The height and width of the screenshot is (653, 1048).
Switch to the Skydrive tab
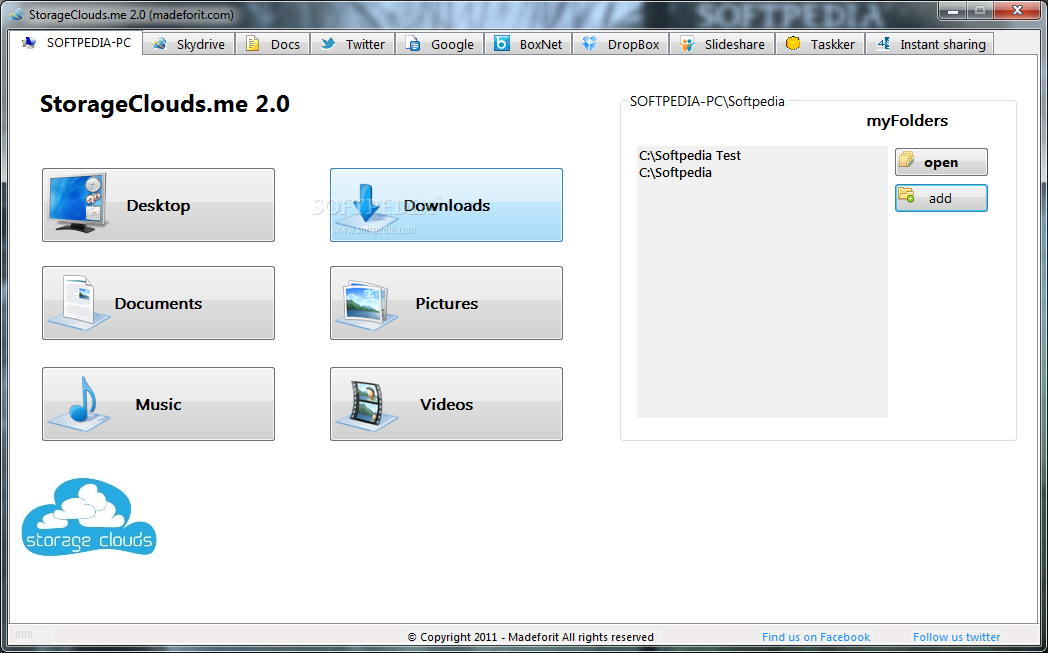point(188,44)
